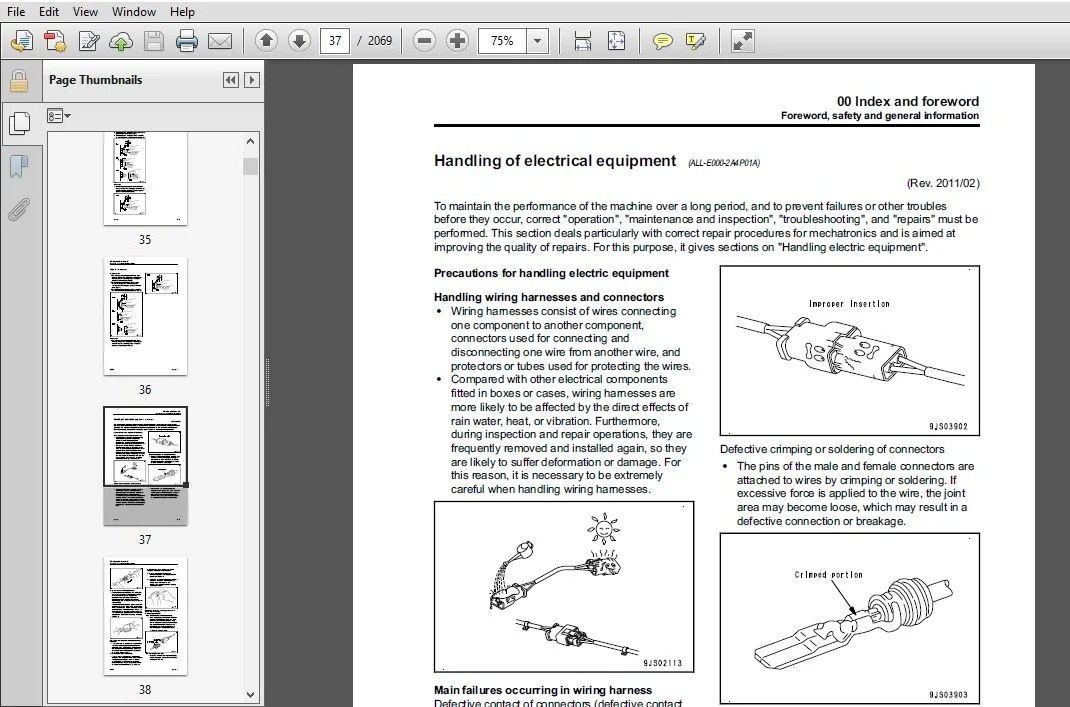Screen dimensions: 1070x707
Task: Click the zoom level field showing 75%
Action: click(502, 41)
